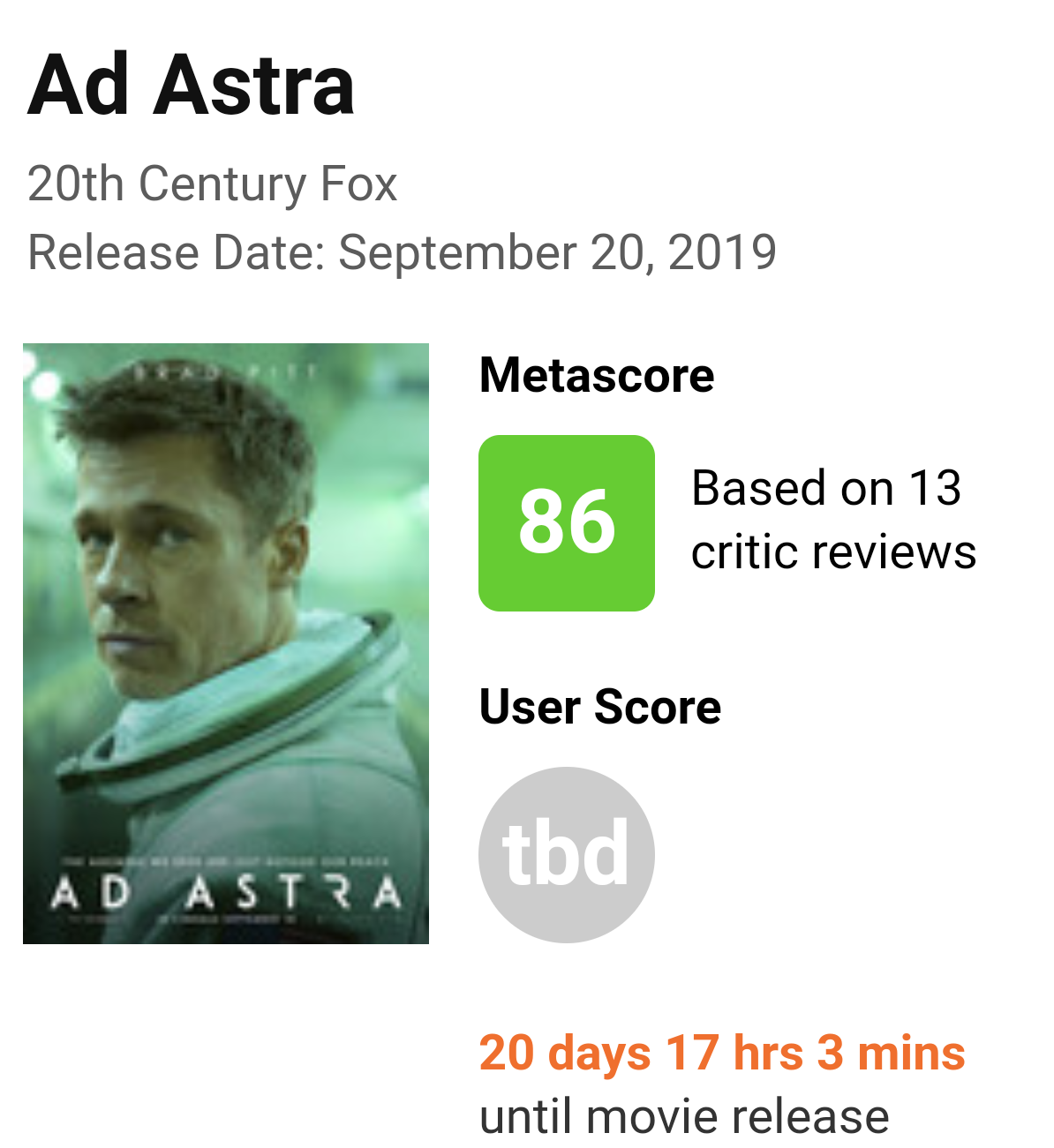Click the Brad Pitt name on poster

[225, 373]
